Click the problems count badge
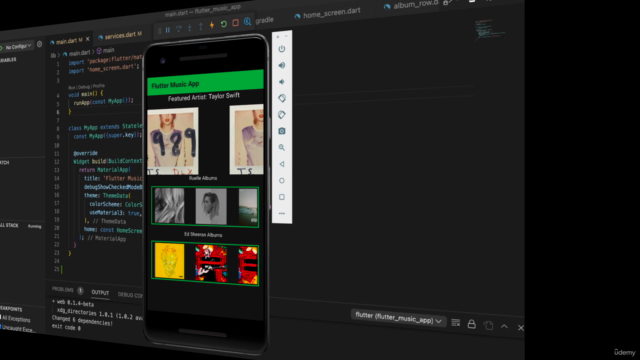Viewport: 640px width, 360px height. [x=80, y=291]
